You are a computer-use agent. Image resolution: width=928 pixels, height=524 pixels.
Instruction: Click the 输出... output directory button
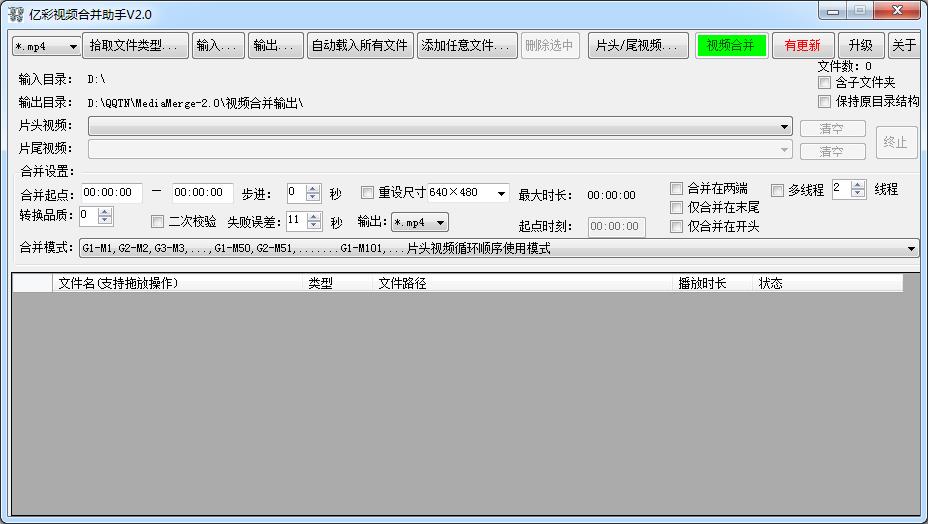tap(275, 45)
